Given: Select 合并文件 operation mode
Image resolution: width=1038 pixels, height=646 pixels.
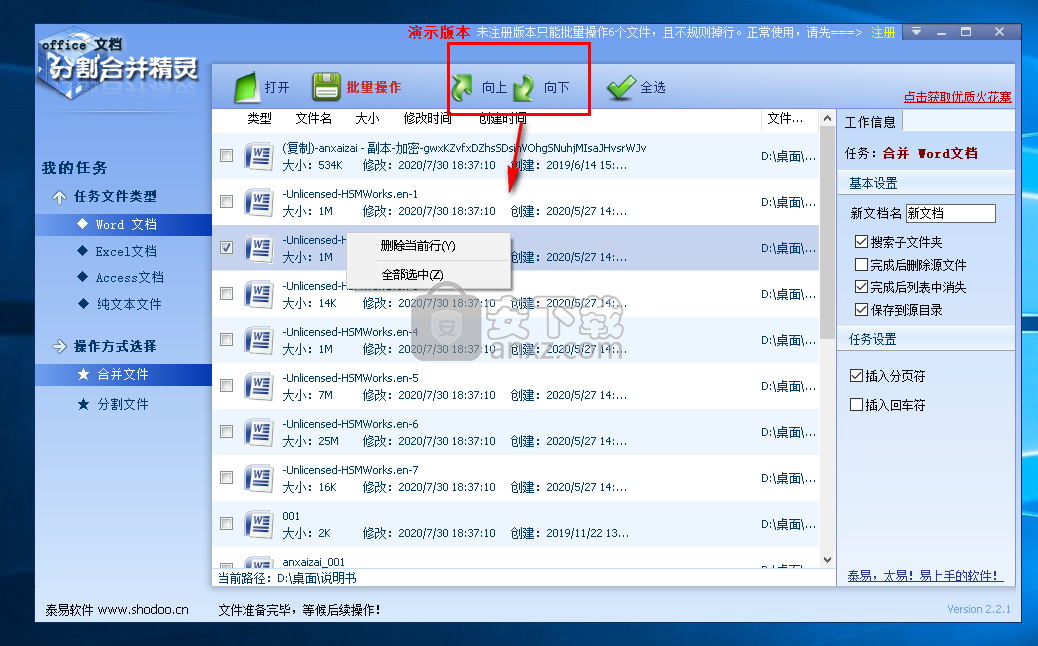Looking at the screenshot, I should click(123, 375).
